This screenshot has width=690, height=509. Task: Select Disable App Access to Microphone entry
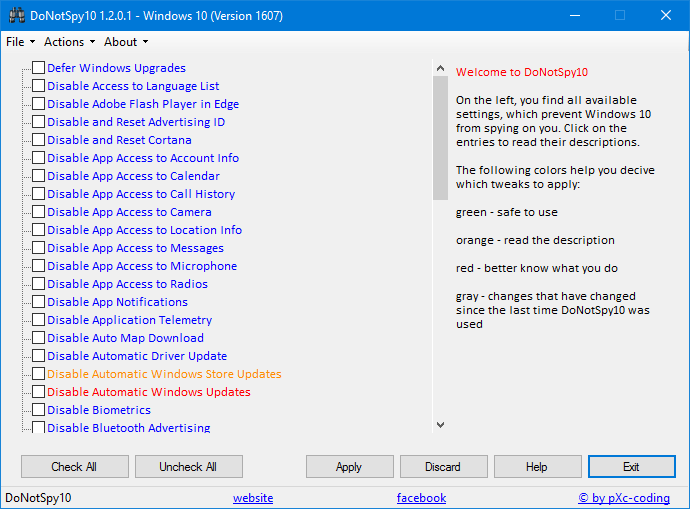[142, 267]
